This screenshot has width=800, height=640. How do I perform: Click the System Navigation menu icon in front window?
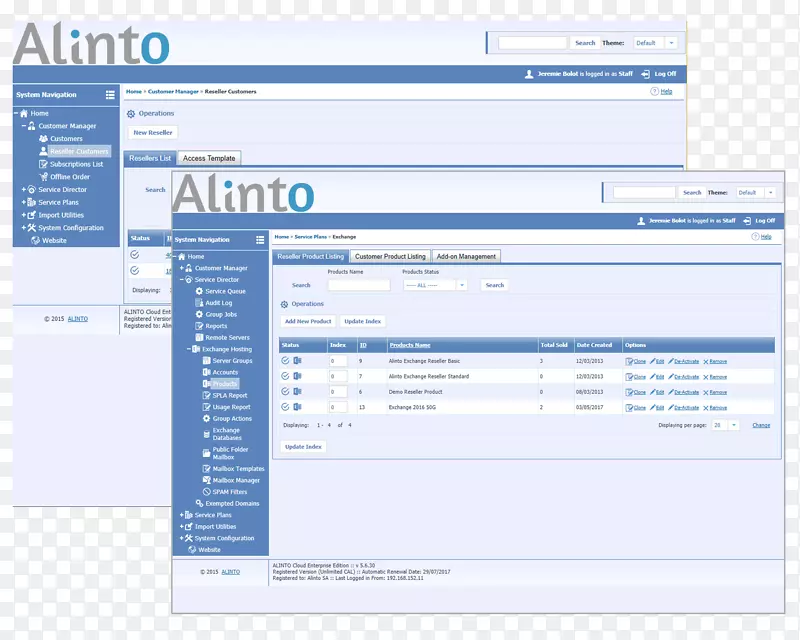260,240
